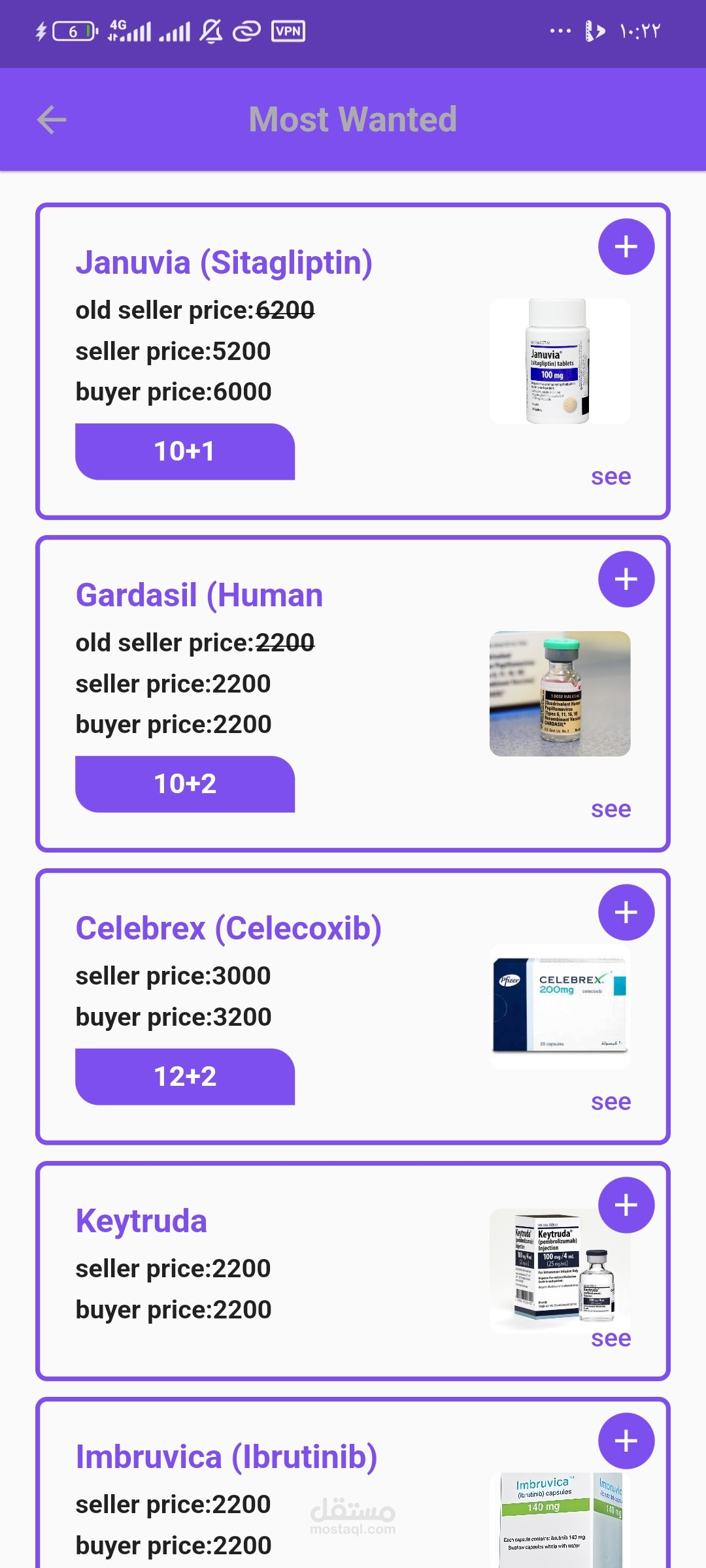
Task: Open the Gardasil 'see' link
Action: click(611, 809)
